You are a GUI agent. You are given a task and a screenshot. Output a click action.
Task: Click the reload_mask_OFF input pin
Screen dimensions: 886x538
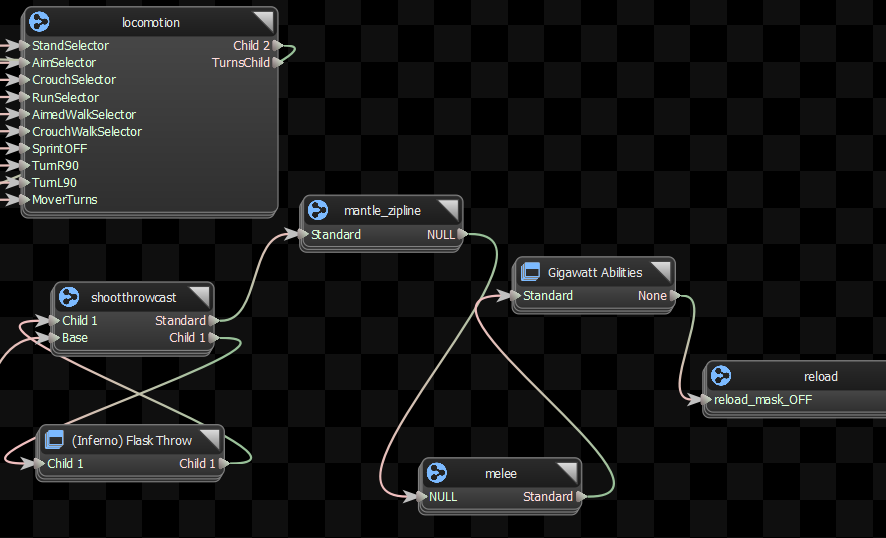tap(706, 400)
